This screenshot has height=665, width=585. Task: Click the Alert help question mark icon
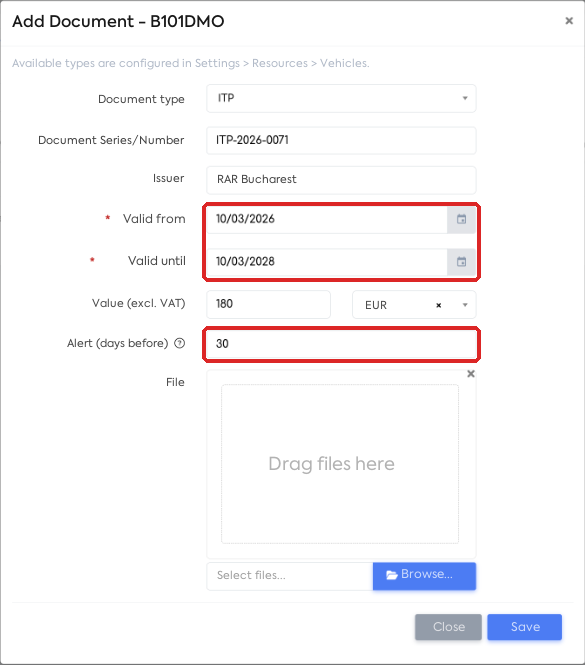(180, 343)
